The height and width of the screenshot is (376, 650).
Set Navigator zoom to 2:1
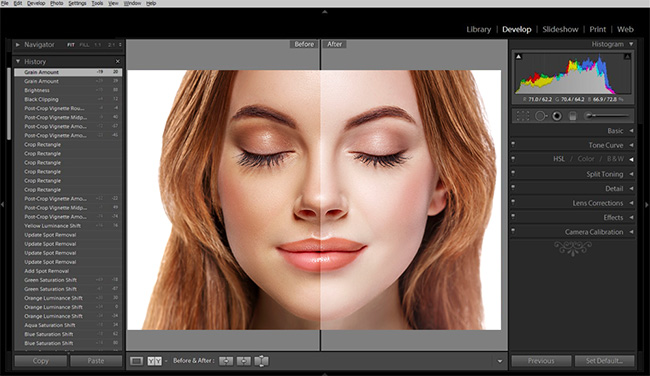click(x=111, y=45)
